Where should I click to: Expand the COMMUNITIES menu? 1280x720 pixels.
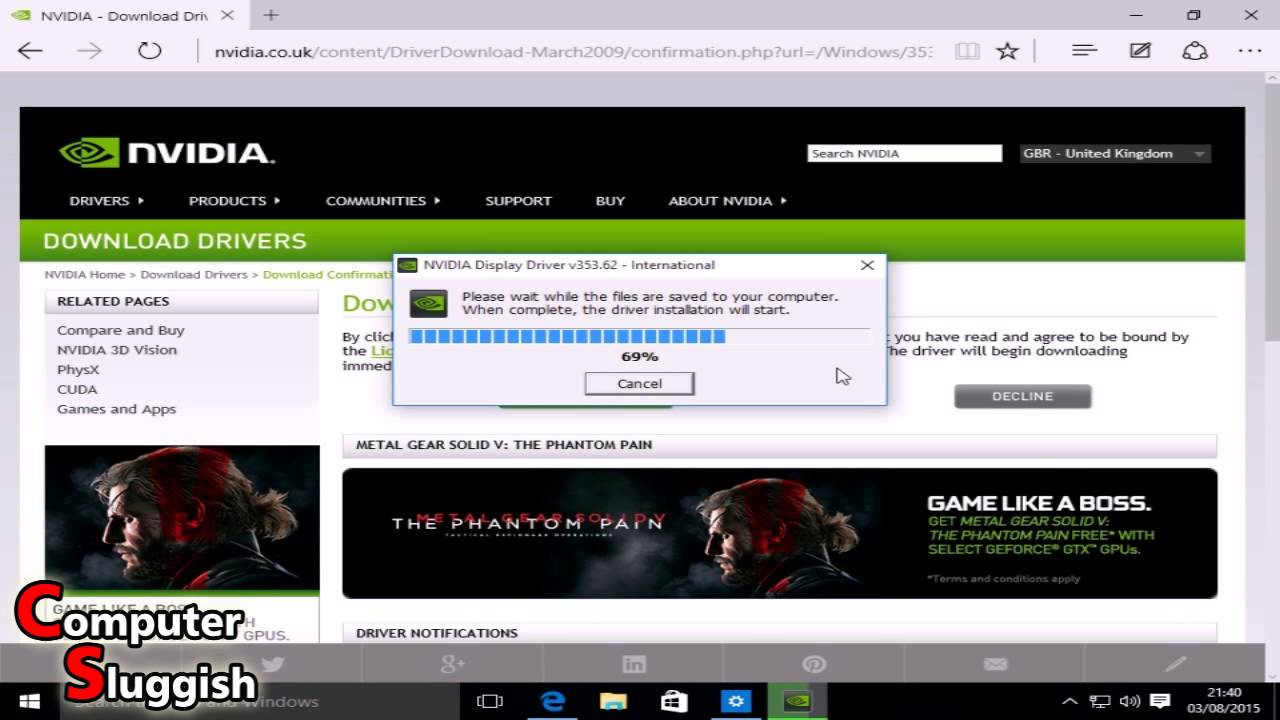[x=383, y=201]
